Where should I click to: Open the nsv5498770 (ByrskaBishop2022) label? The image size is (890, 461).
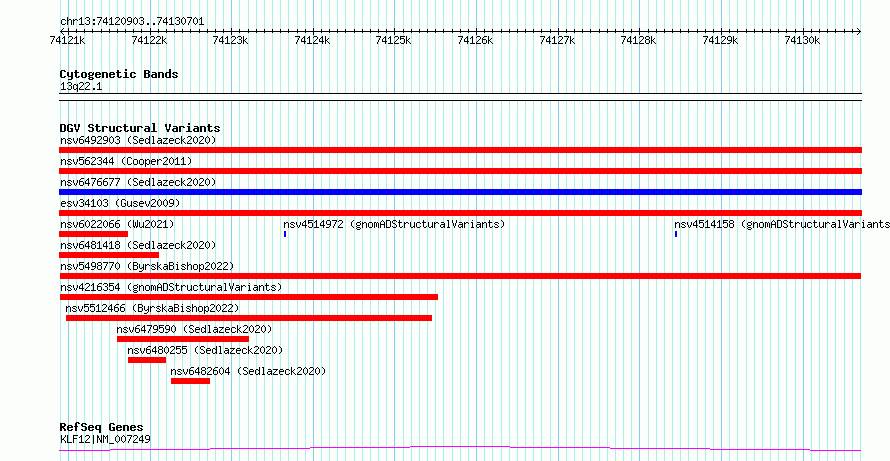(x=147, y=266)
